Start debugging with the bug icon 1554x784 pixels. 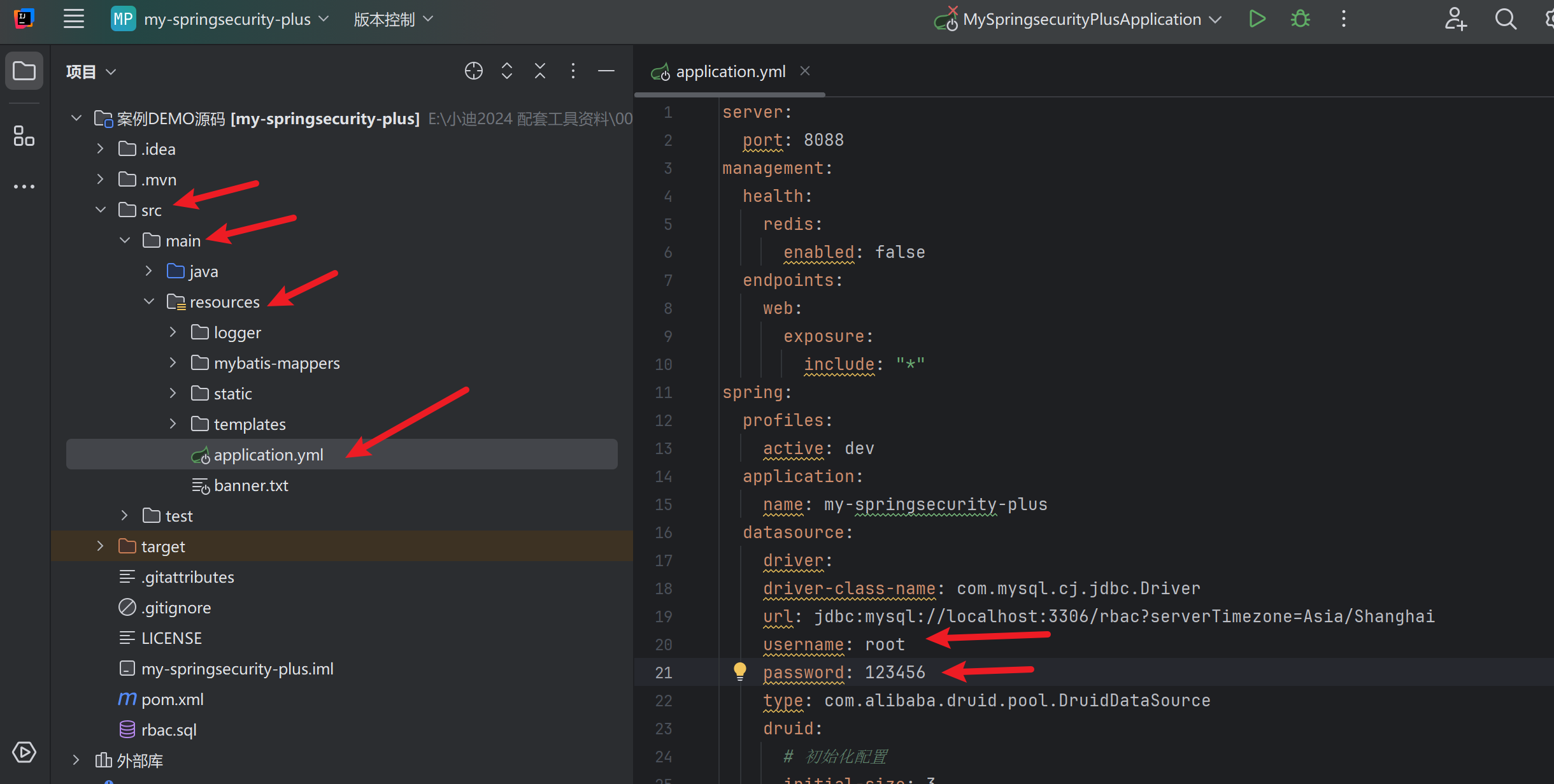click(x=1300, y=19)
